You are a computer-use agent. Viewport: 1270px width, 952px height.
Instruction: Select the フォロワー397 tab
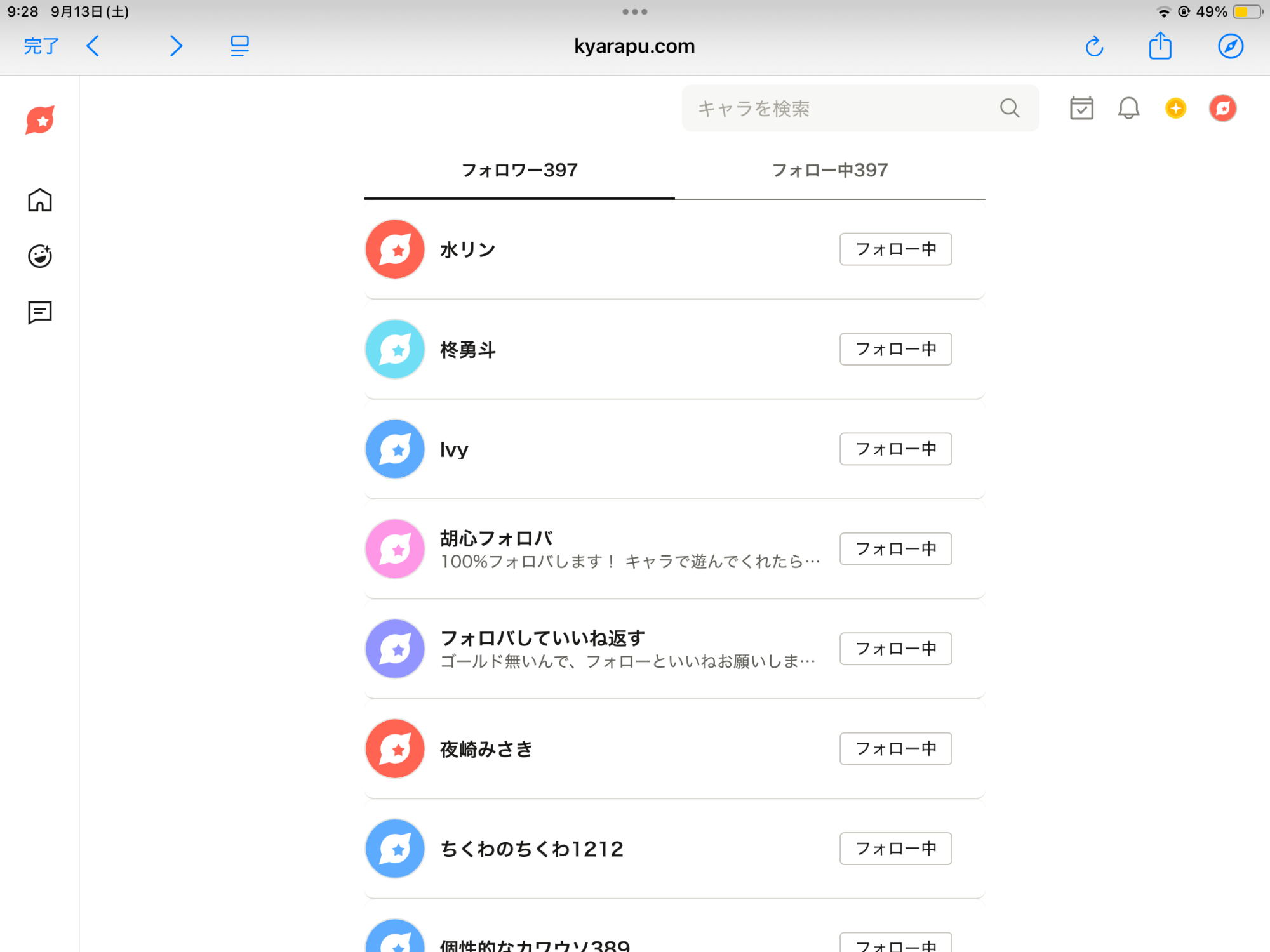point(519,170)
